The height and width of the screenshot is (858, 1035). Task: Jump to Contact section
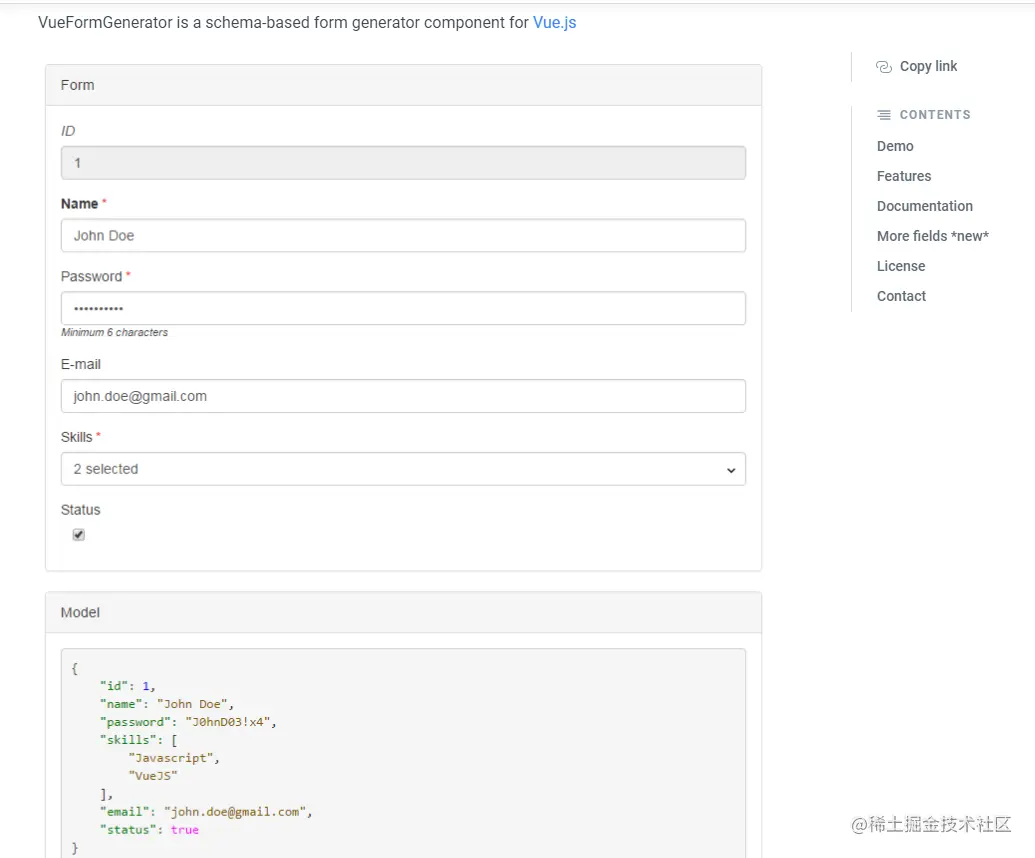click(901, 296)
